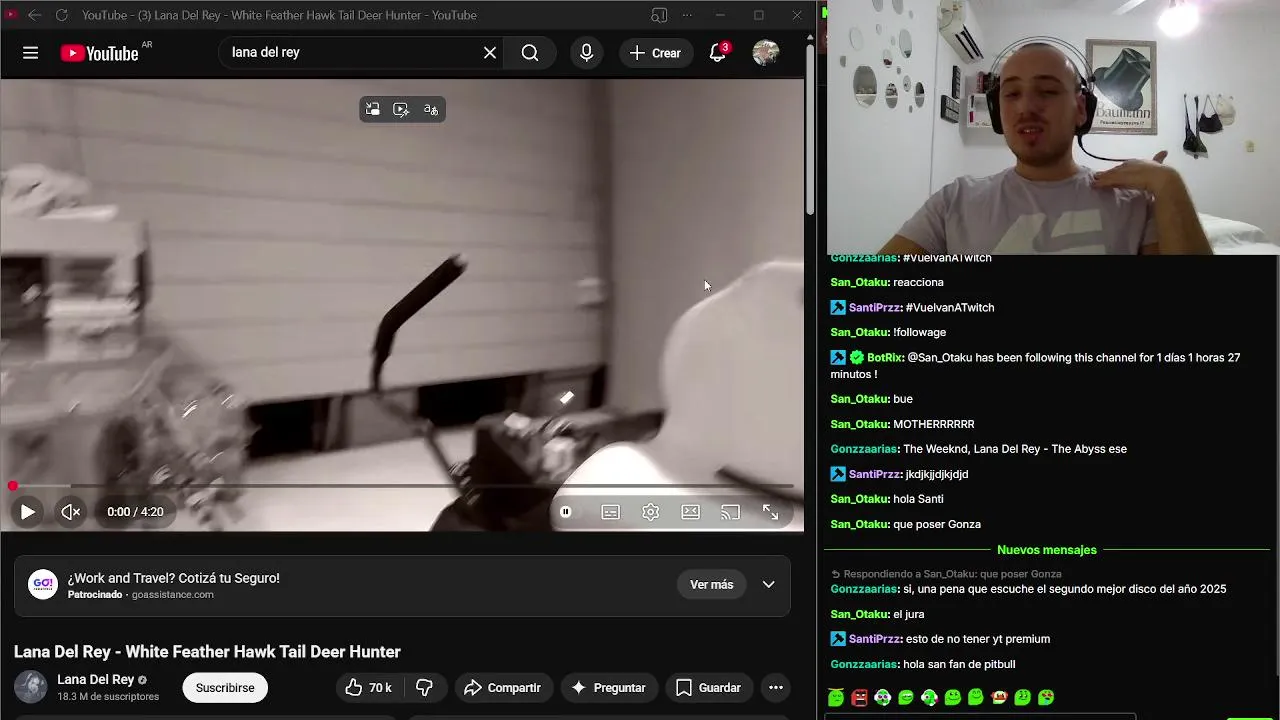Open the three-dot title bar menu
The height and width of the screenshot is (720, 1280).
click(x=687, y=15)
